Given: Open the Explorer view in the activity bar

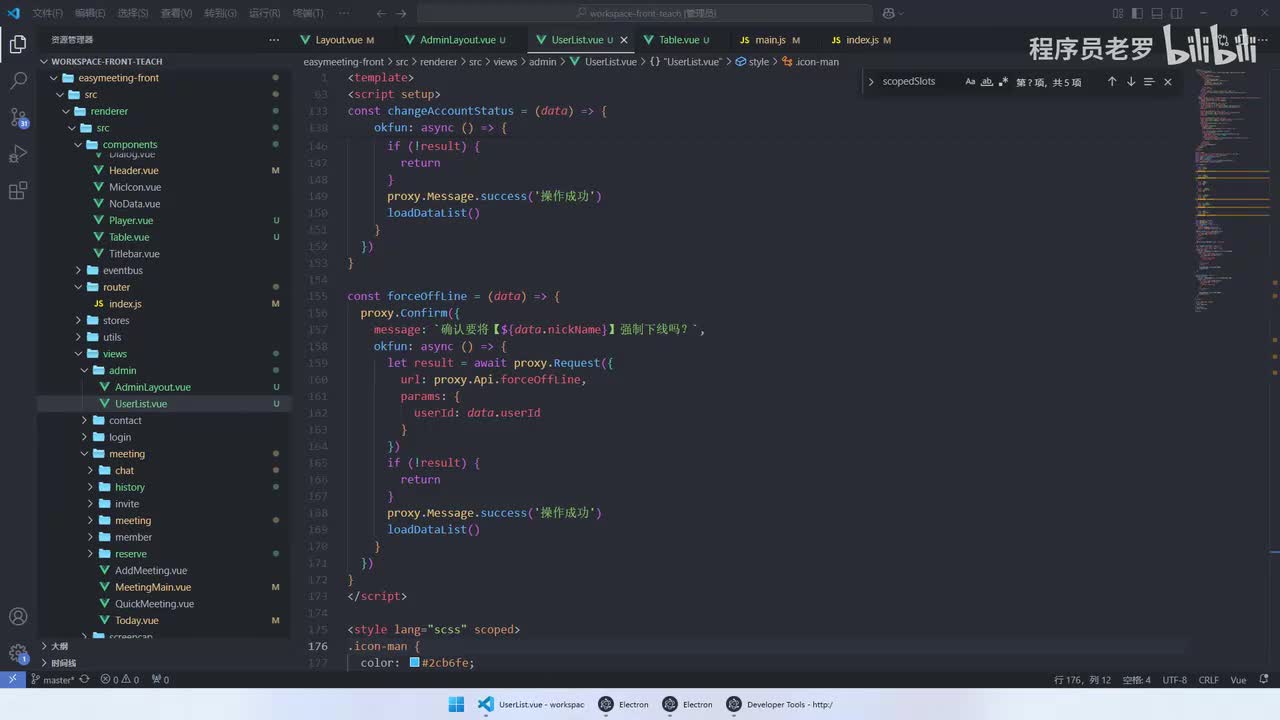Looking at the screenshot, I should 18,45.
